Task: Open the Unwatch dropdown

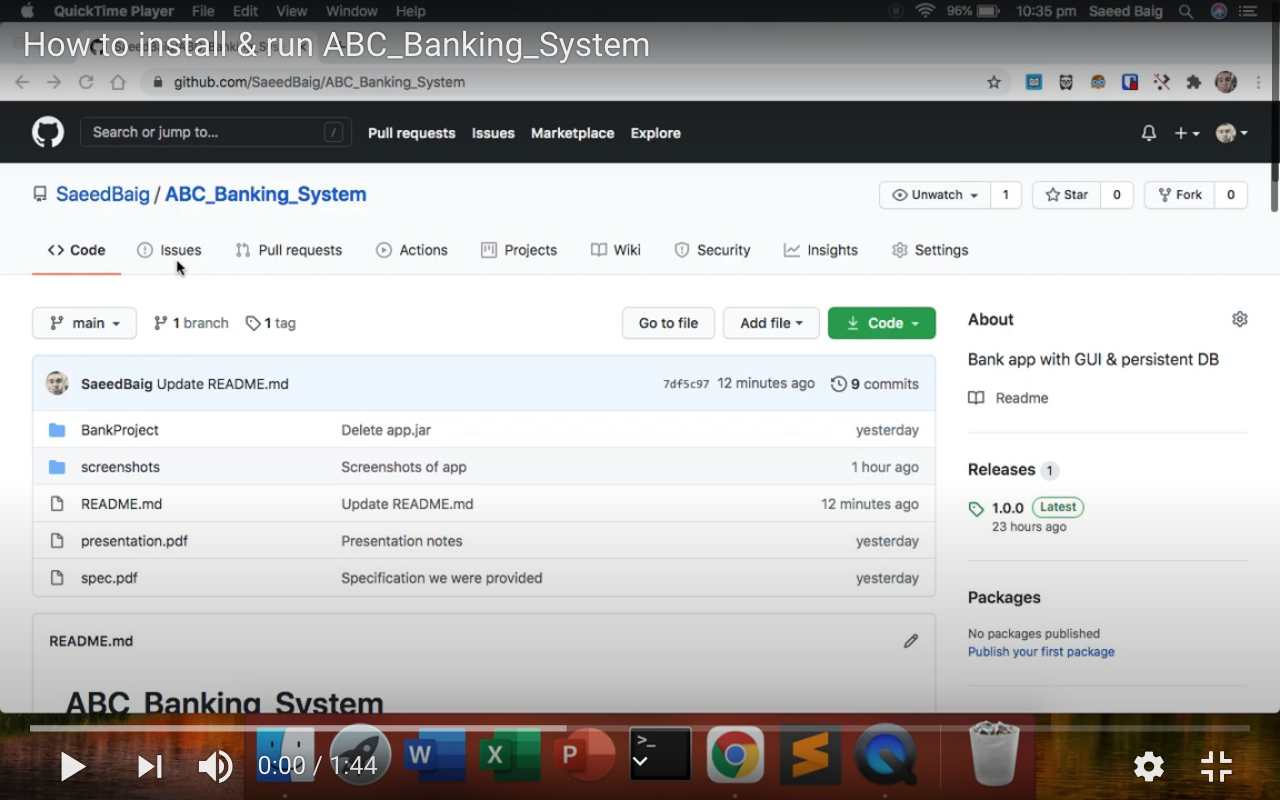Action: click(935, 195)
